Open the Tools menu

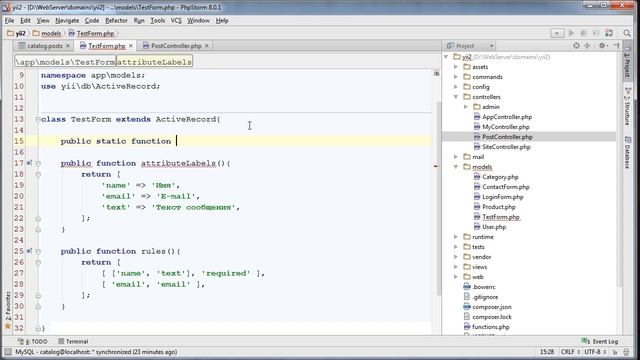[158, 20]
